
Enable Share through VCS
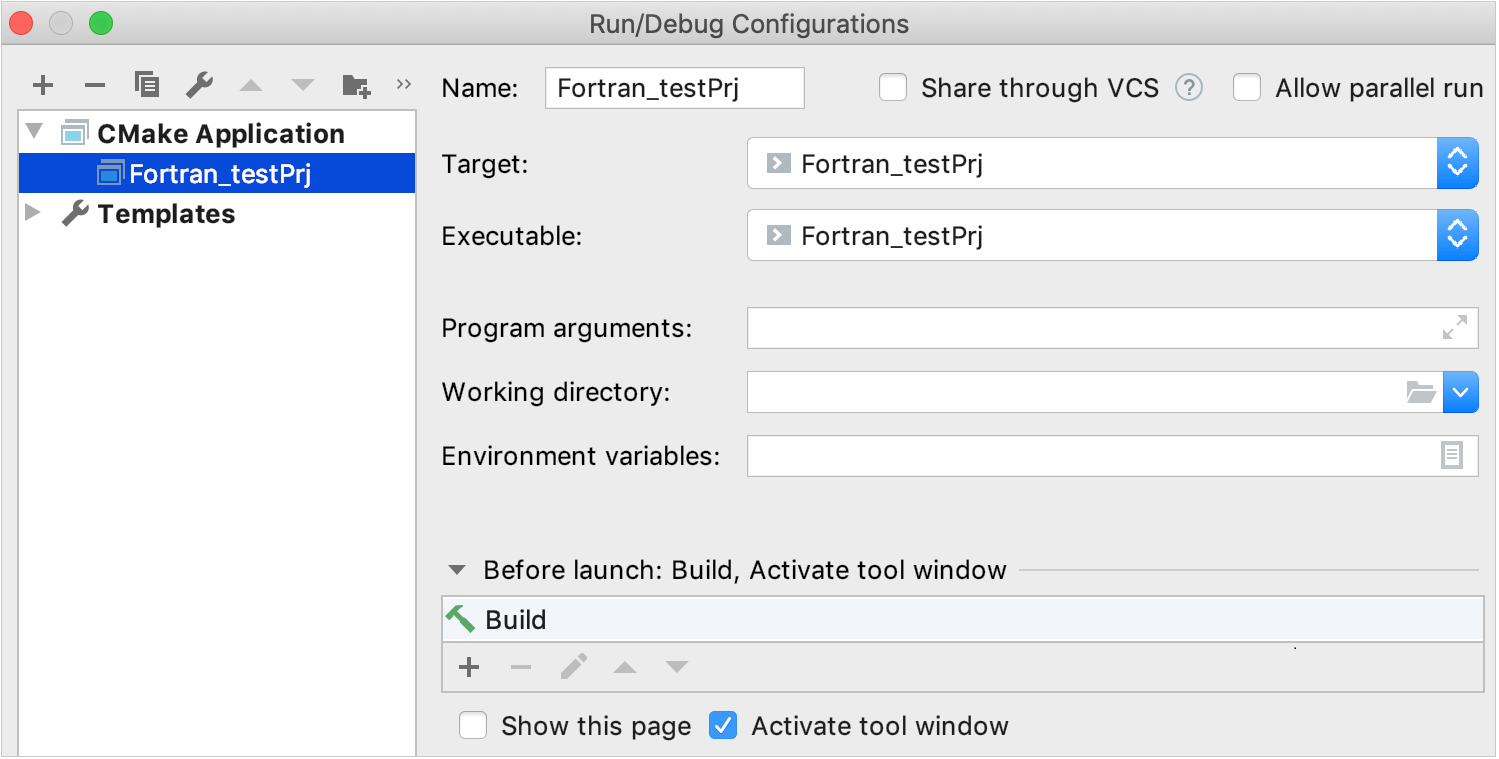(x=893, y=87)
